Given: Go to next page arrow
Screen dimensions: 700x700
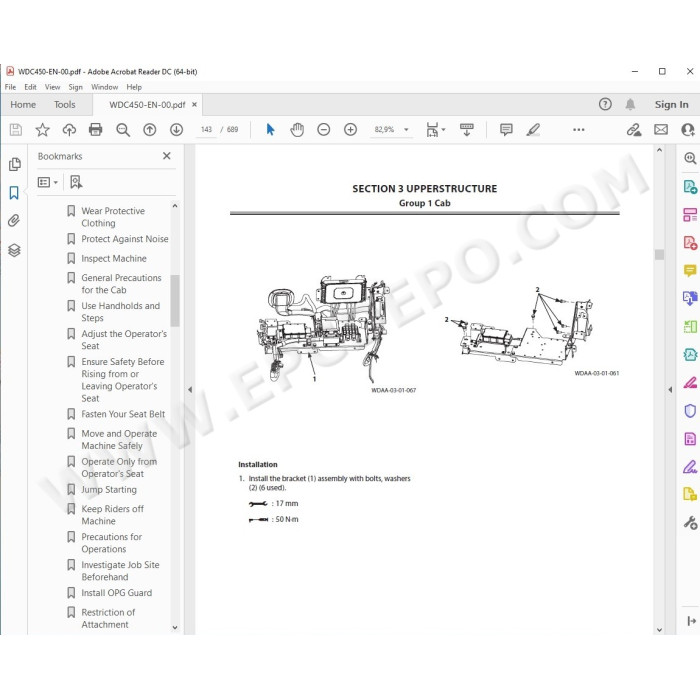Looking at the screenshot, I should pyautogui.click(x=176, y=129).
